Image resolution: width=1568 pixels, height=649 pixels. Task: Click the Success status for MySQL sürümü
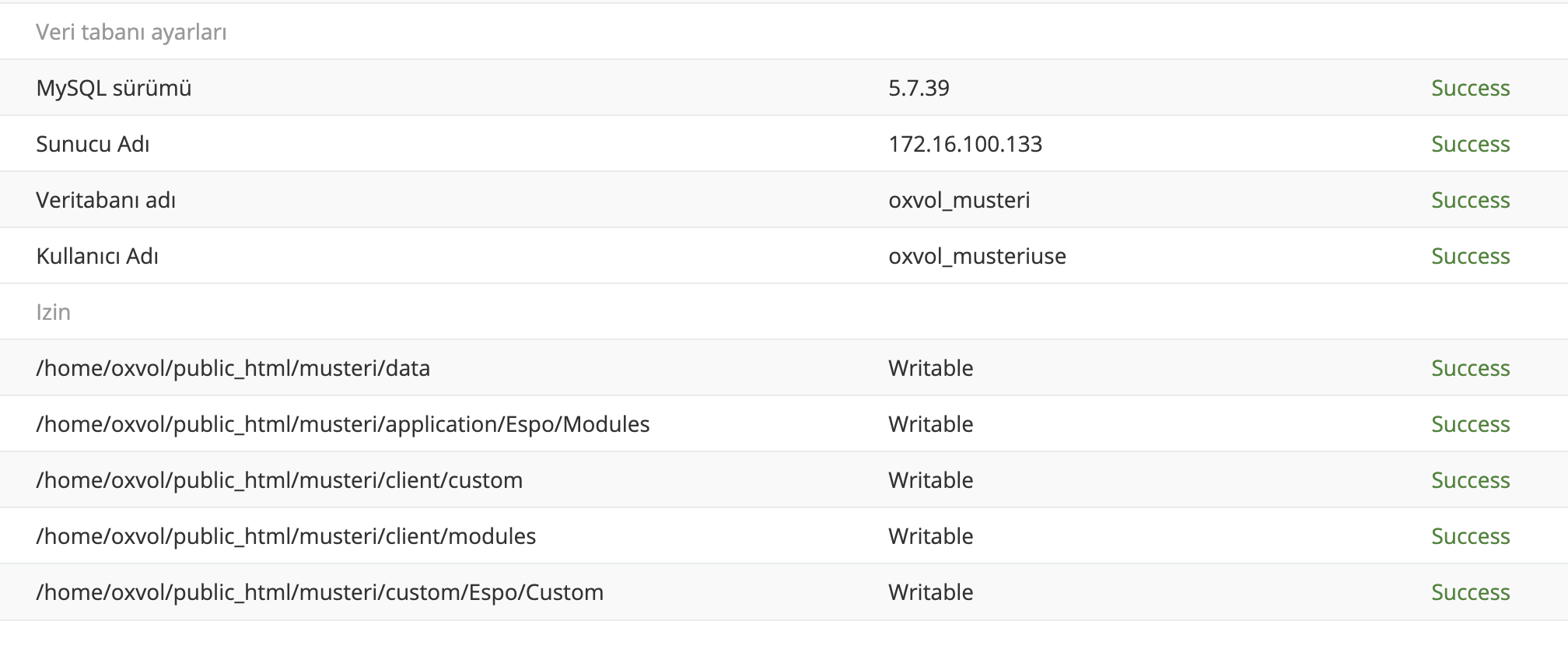click(x=1470, y=88)
